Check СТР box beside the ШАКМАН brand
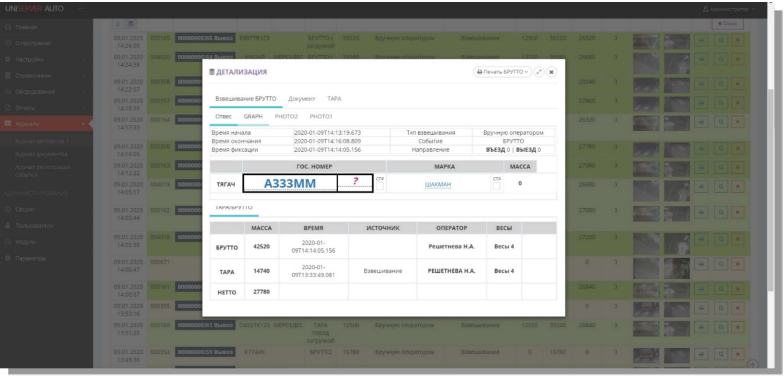The image size is (784, 377). pos(496,186)
